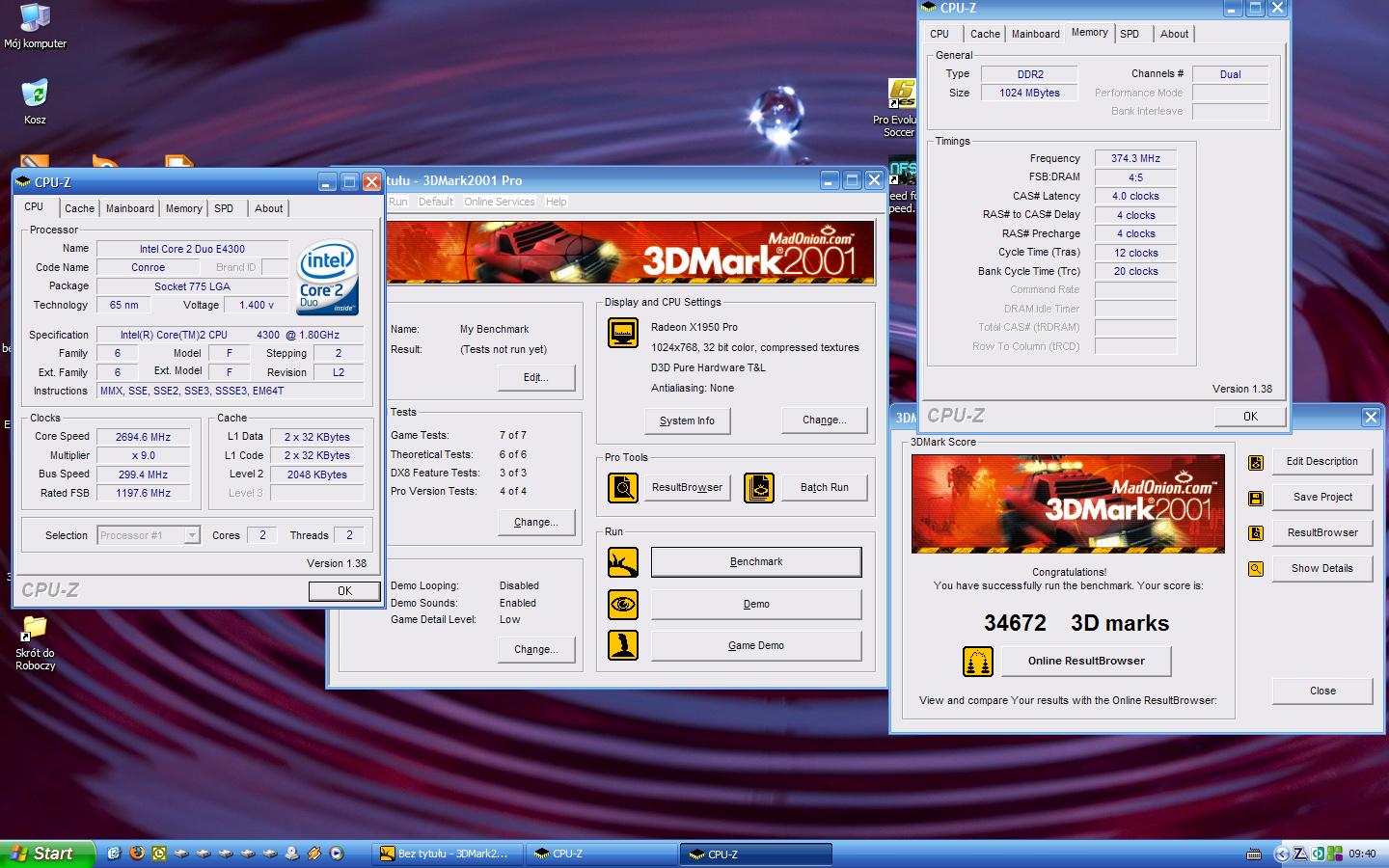The image size is (1389, 868).
Task: Click the Batch Run icon in Pro Tools
Action: point(759,488)
